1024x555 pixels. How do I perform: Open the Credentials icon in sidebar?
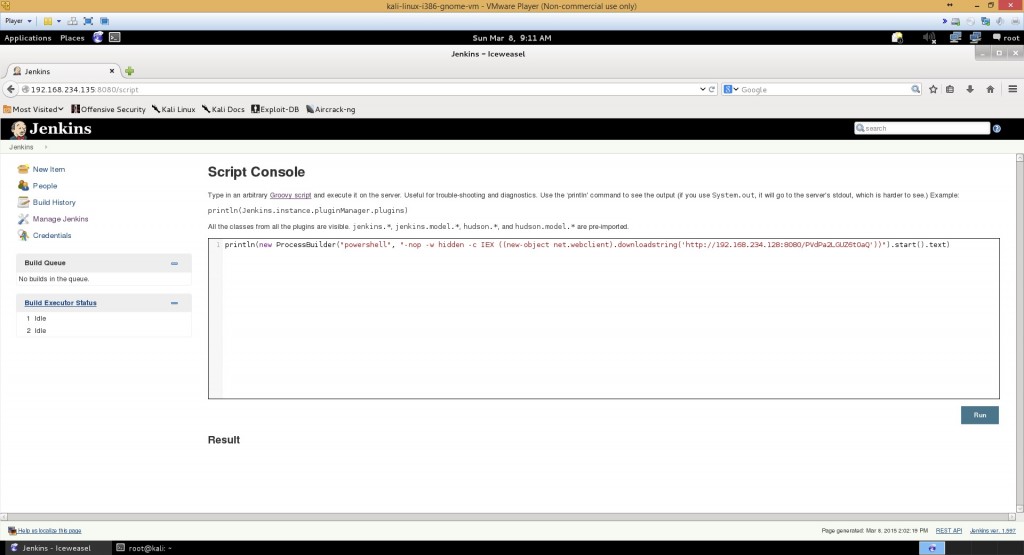(x=24, y=235)
